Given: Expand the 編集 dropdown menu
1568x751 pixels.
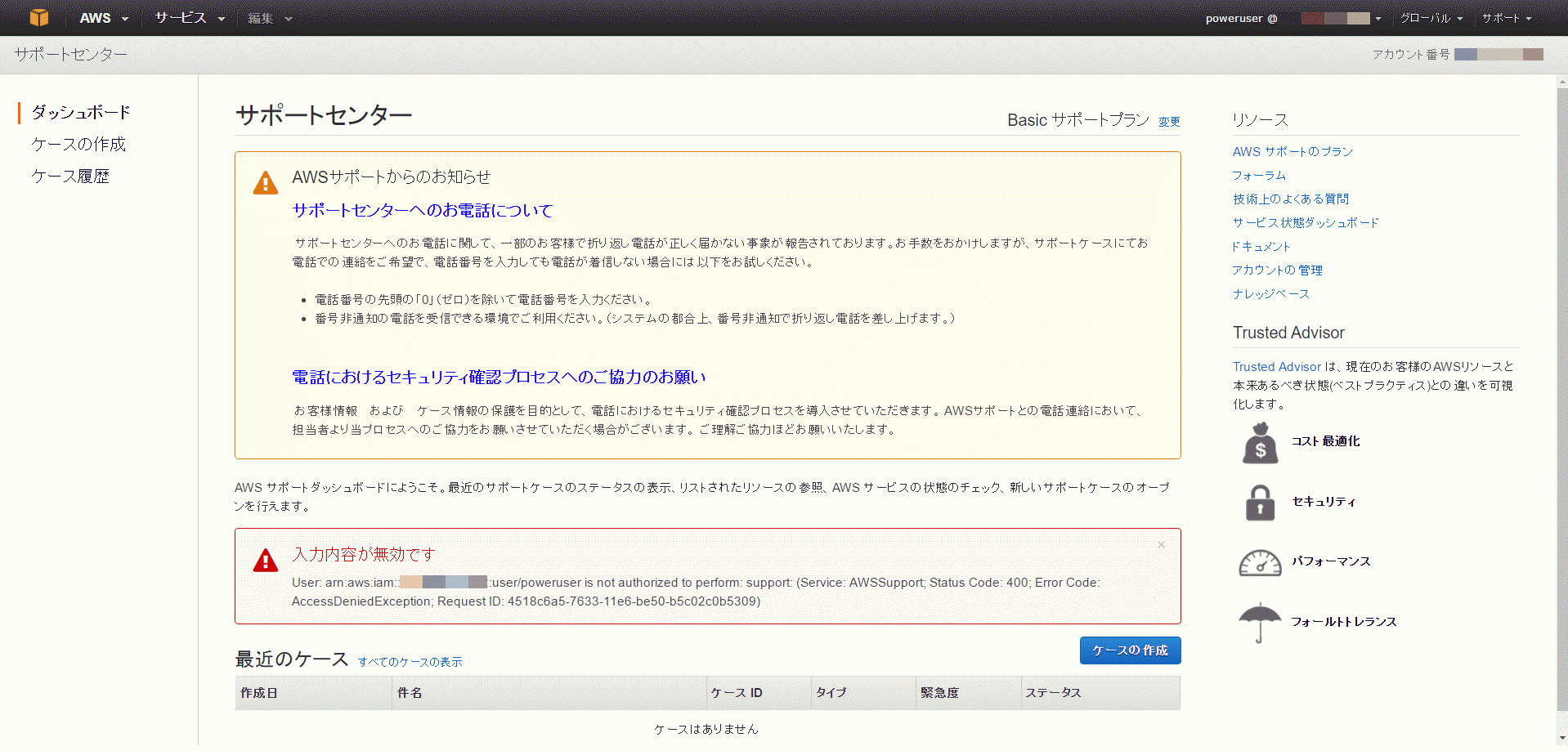Looking at the screenshot, I should click(270, 18).
